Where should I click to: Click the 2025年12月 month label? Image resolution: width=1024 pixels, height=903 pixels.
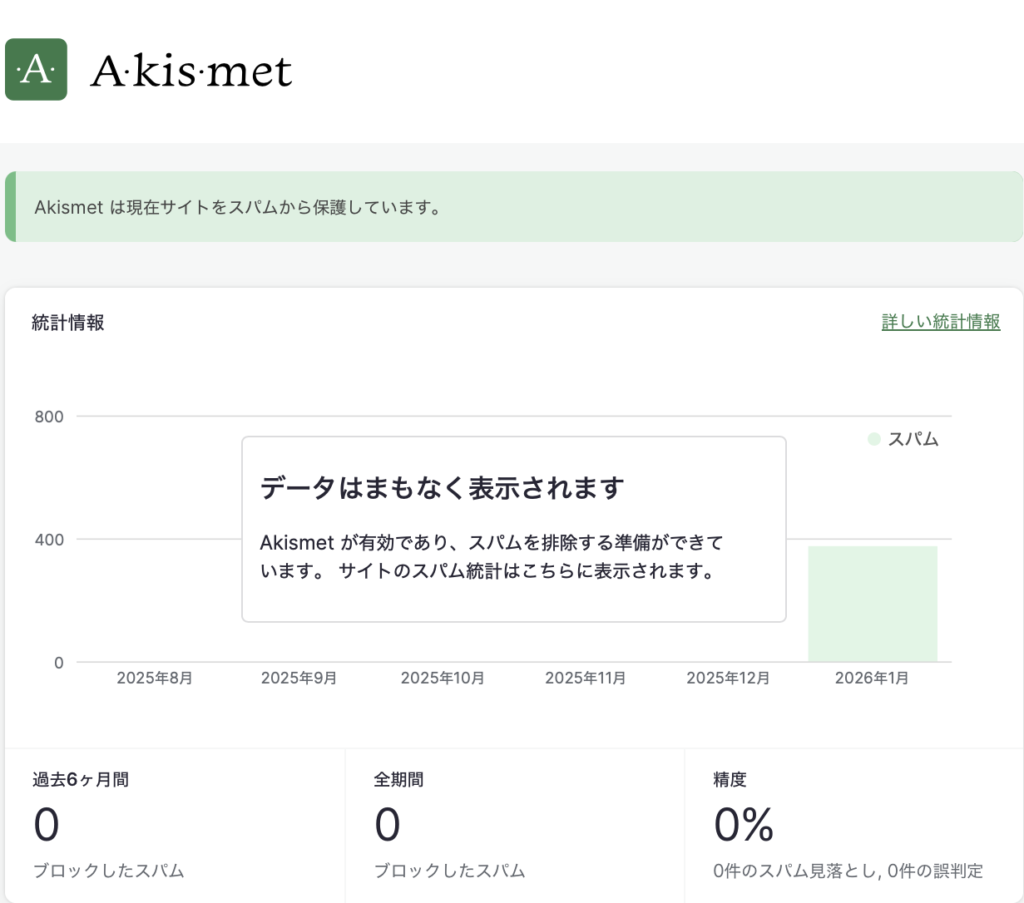click(729, 678)
